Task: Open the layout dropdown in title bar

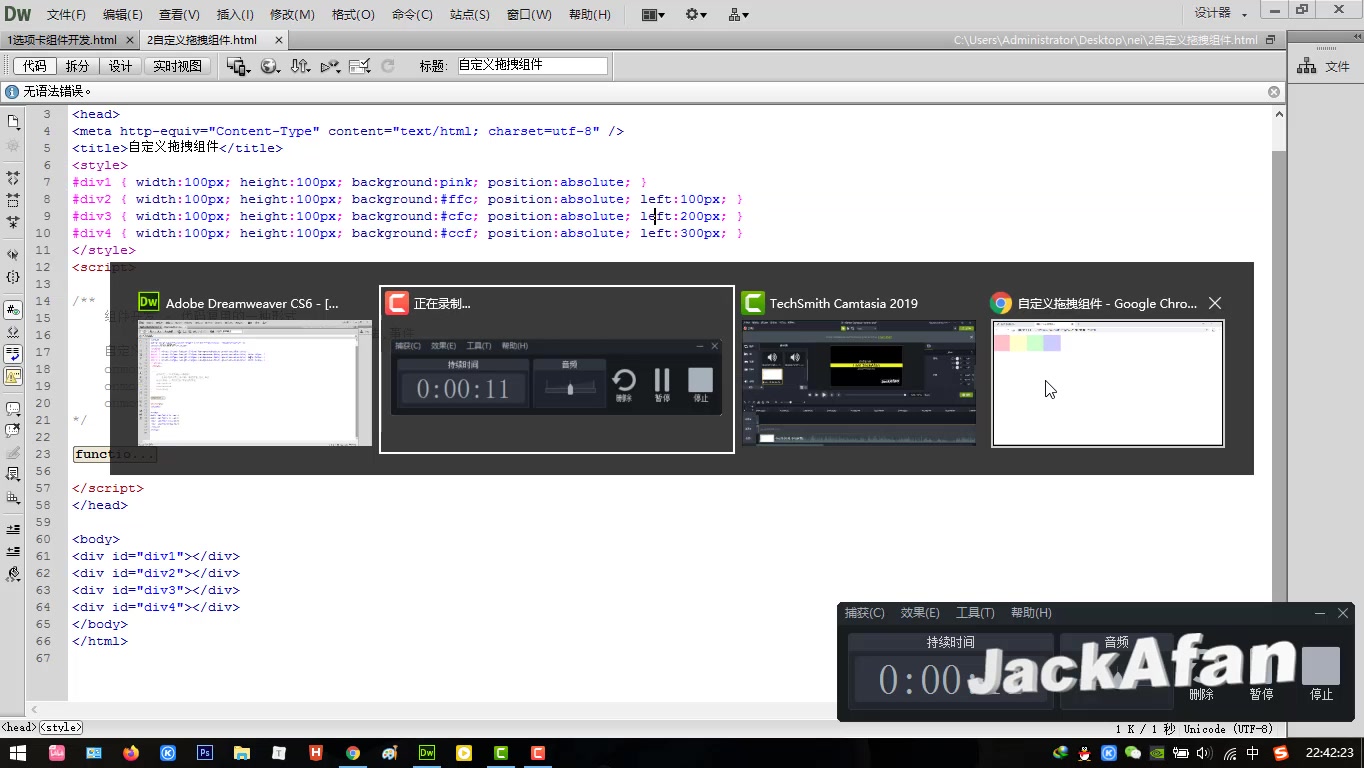Action: point(653,14)
